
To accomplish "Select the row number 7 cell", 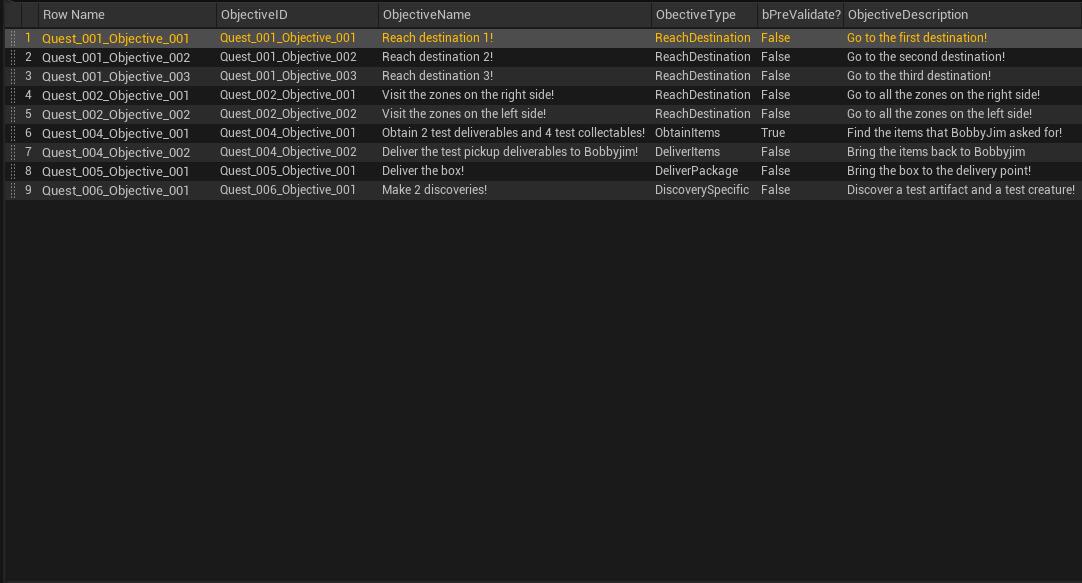I will [29, 152].
